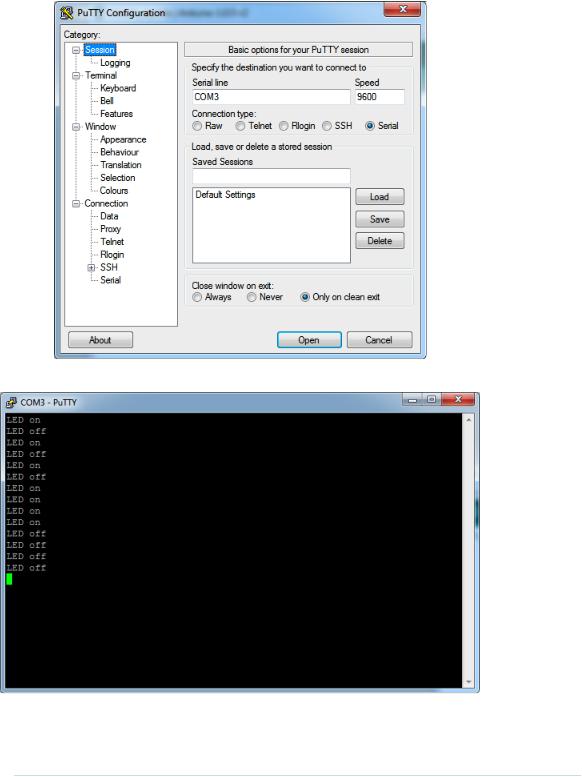The width and height of the screenshot is (582, 777).
Task: Select the Rlogin connection type
Action: 284,126
